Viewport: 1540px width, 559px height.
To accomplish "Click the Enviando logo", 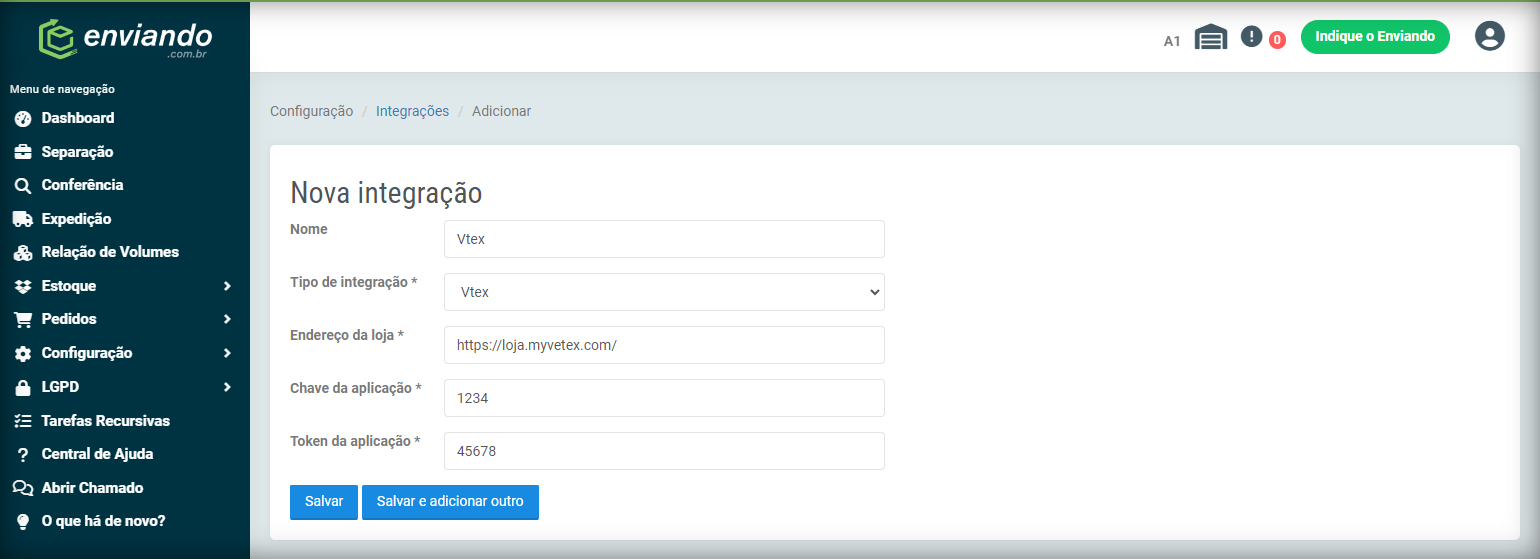I will pyautogui.click(x=124, y=40).
